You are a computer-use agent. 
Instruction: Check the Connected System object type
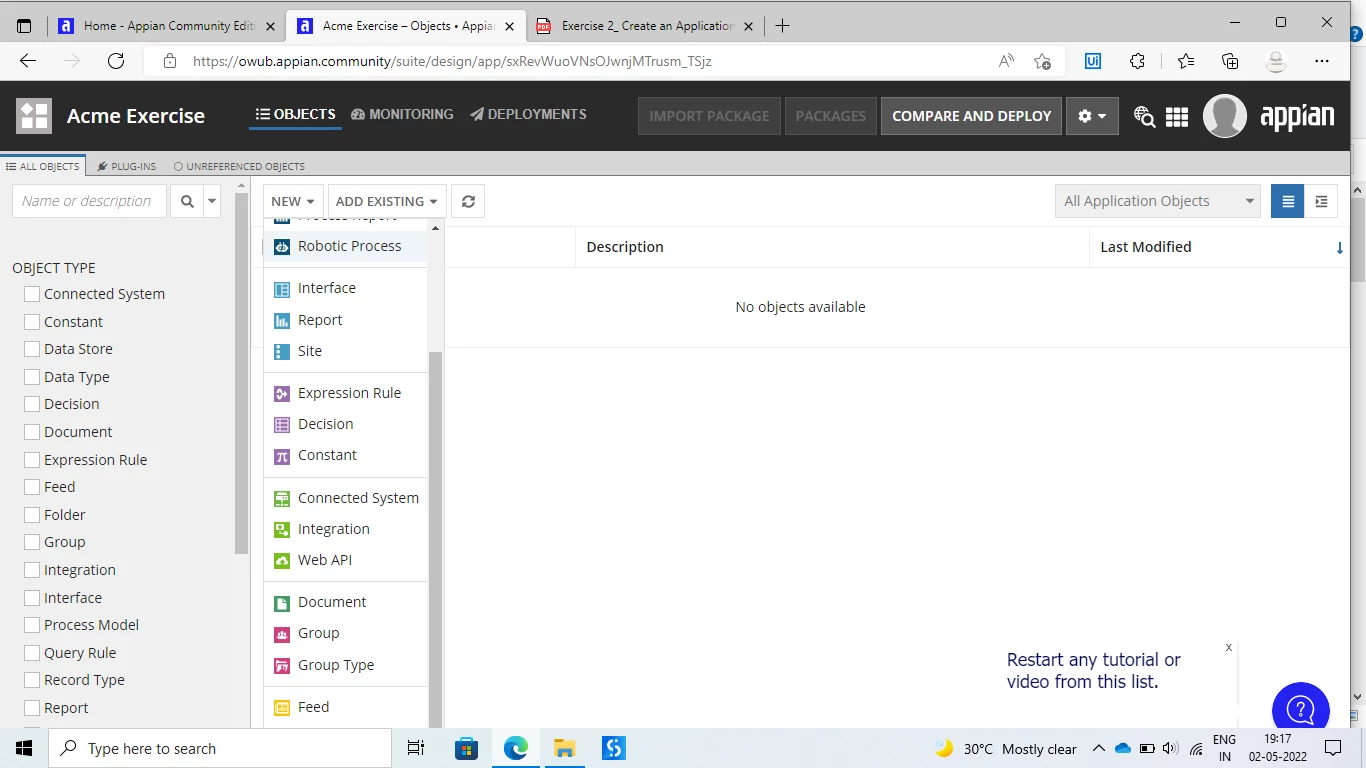[x=32, y=294]
